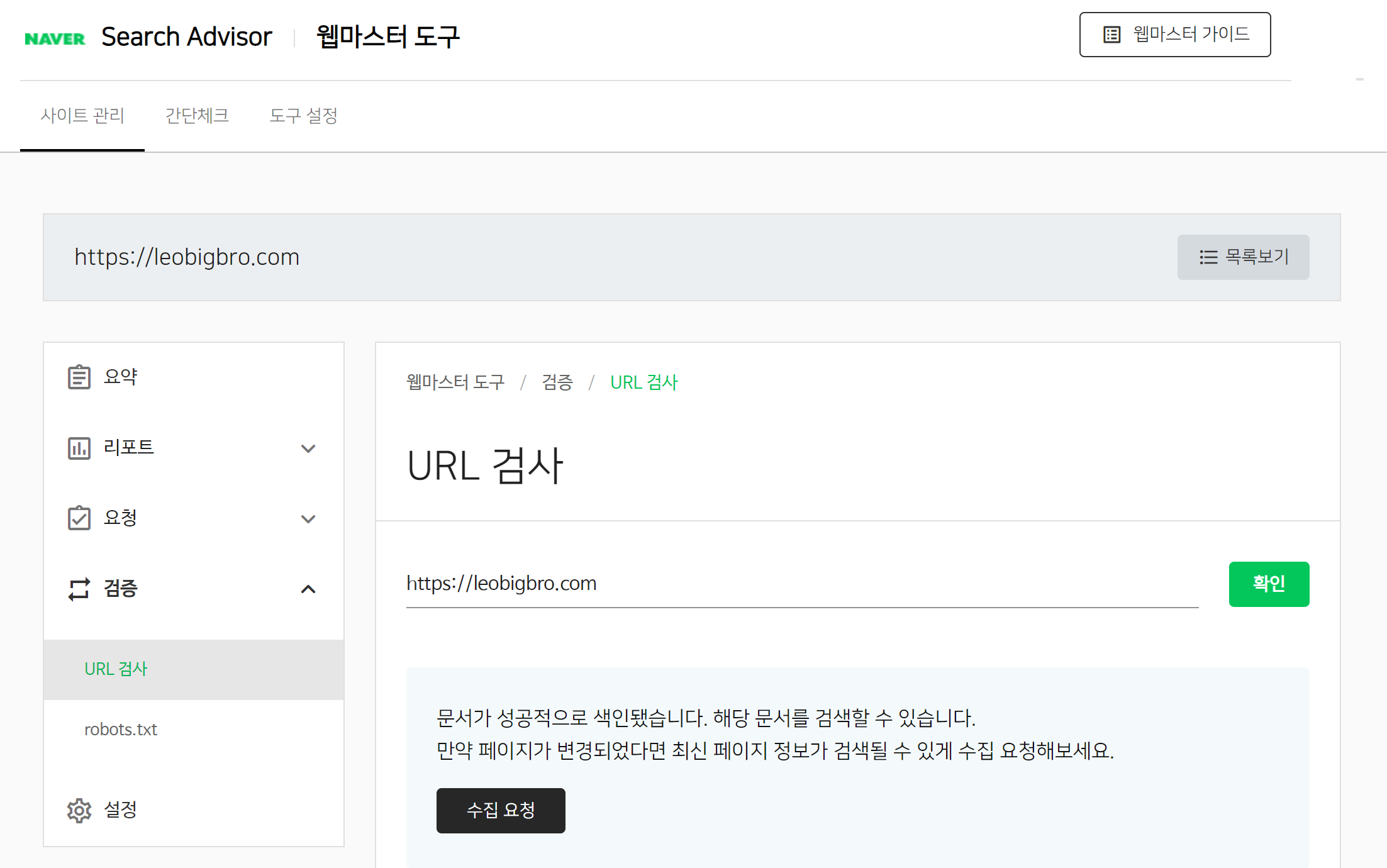Image resolution: width=1387 pixels, height=868 pixels.
Task: Click the URL input field
Action: tap(801, 584)
